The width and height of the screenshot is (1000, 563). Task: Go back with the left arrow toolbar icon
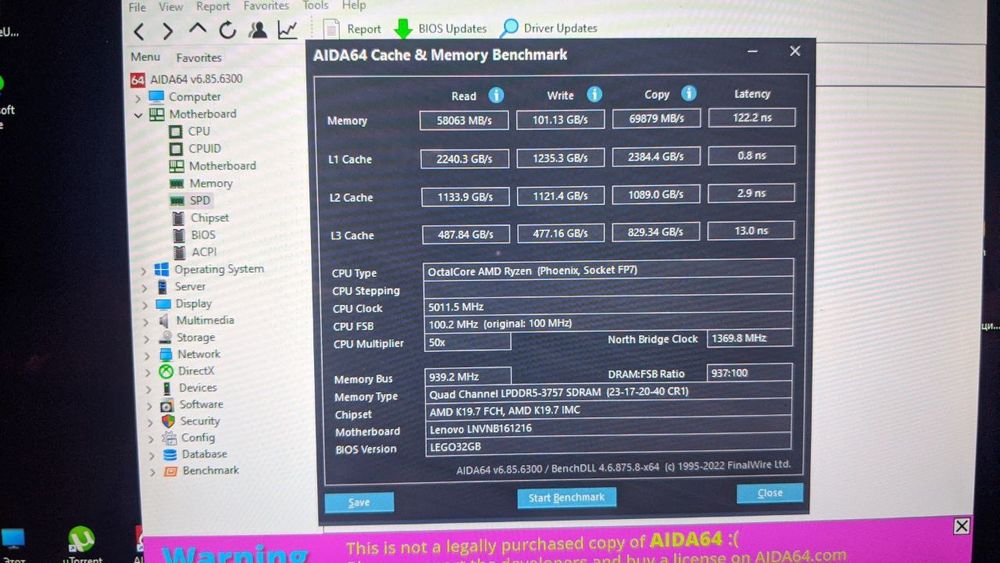coord(139,31)
